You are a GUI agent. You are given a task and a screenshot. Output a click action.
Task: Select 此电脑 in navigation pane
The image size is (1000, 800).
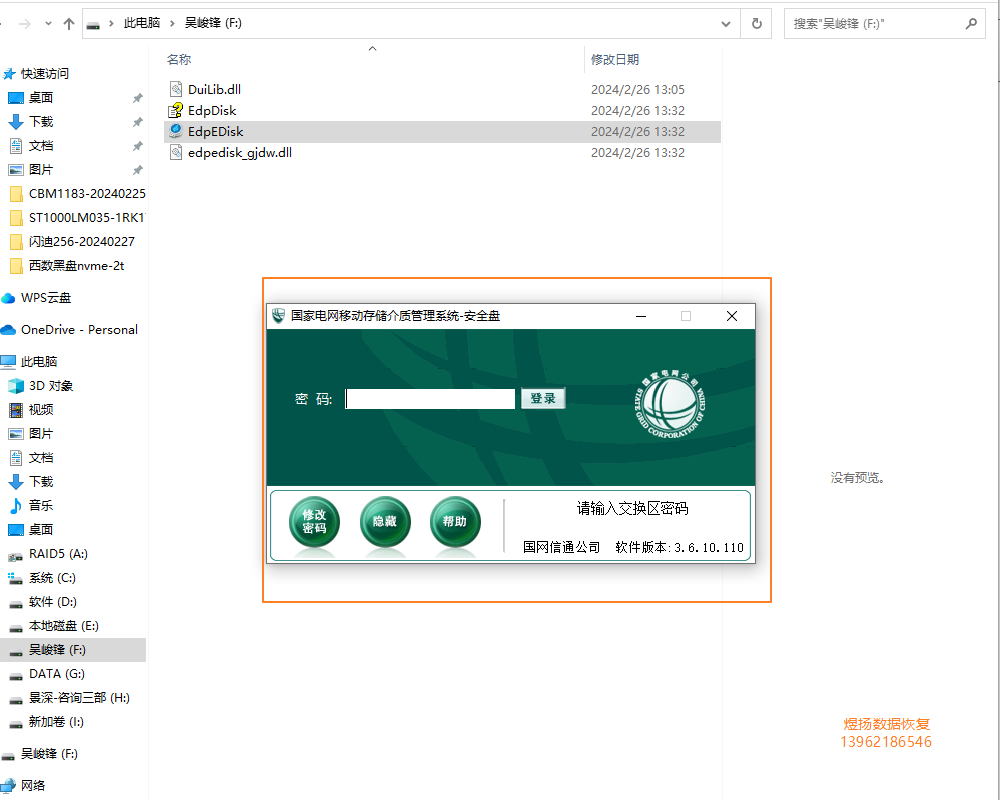(x=39, y=362)
